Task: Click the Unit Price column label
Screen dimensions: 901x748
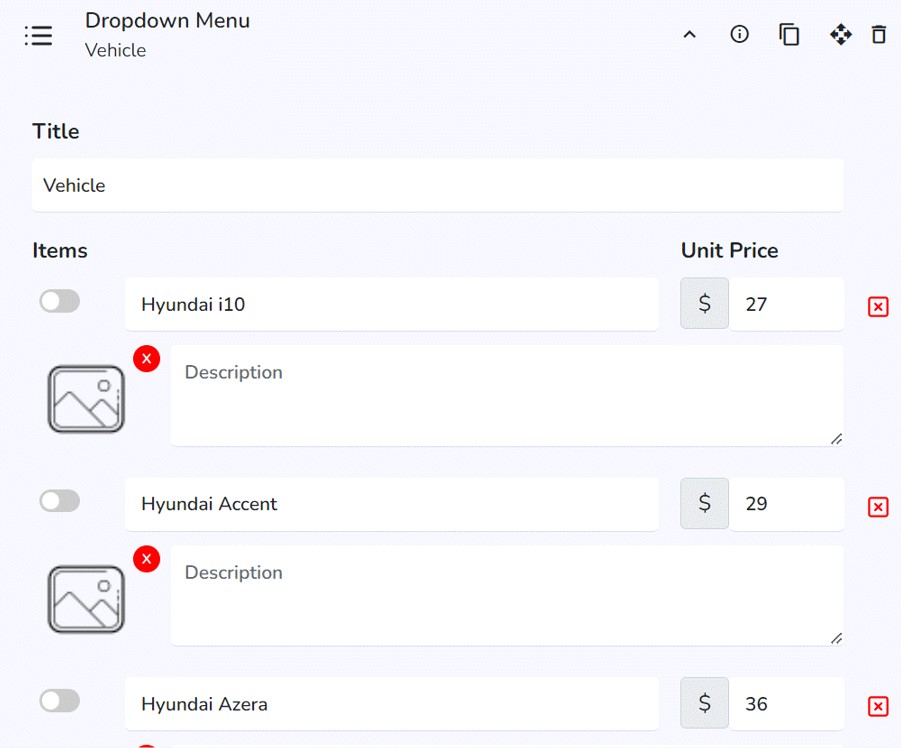Action: (730, 250)
